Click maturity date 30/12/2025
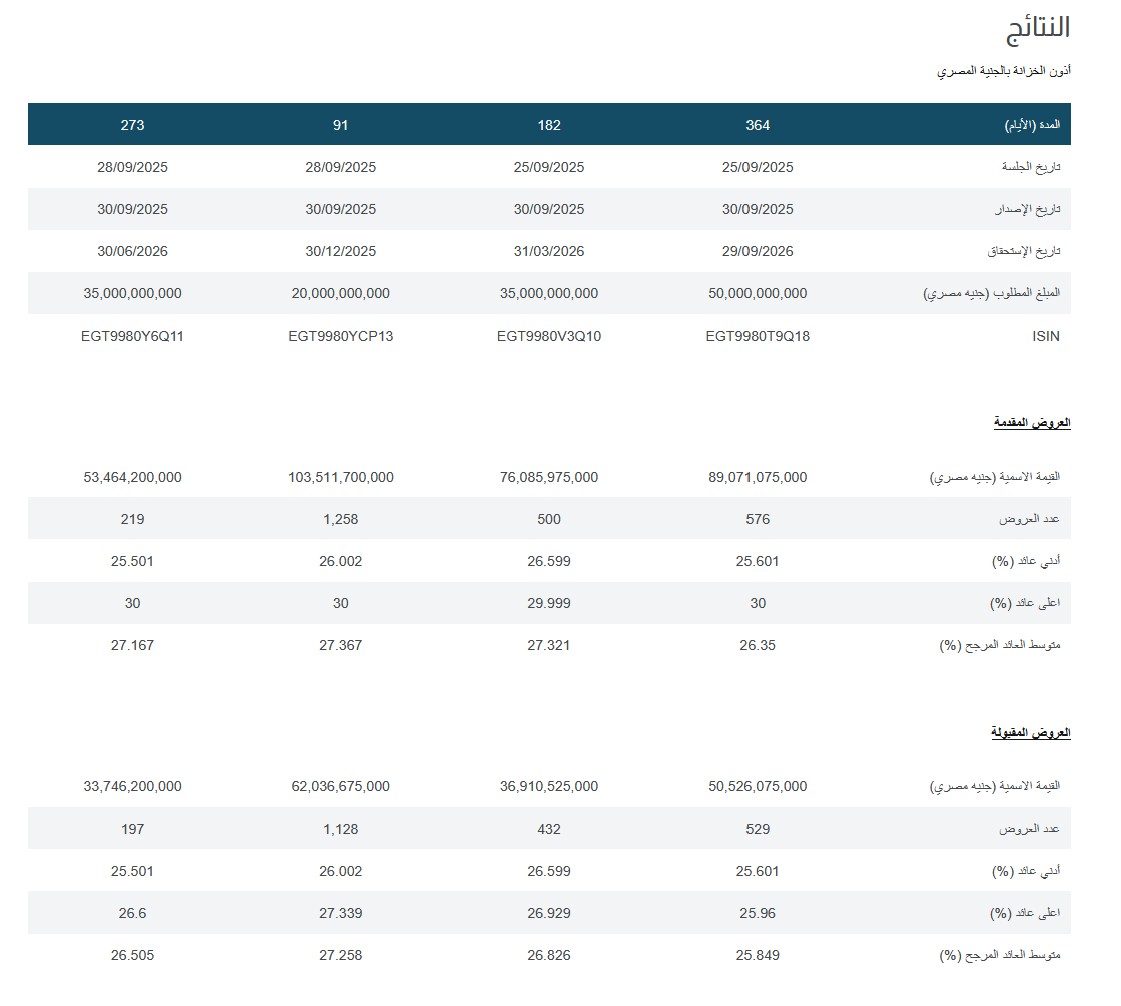This screenshot has width=1121, height=1006. [340, 252]
